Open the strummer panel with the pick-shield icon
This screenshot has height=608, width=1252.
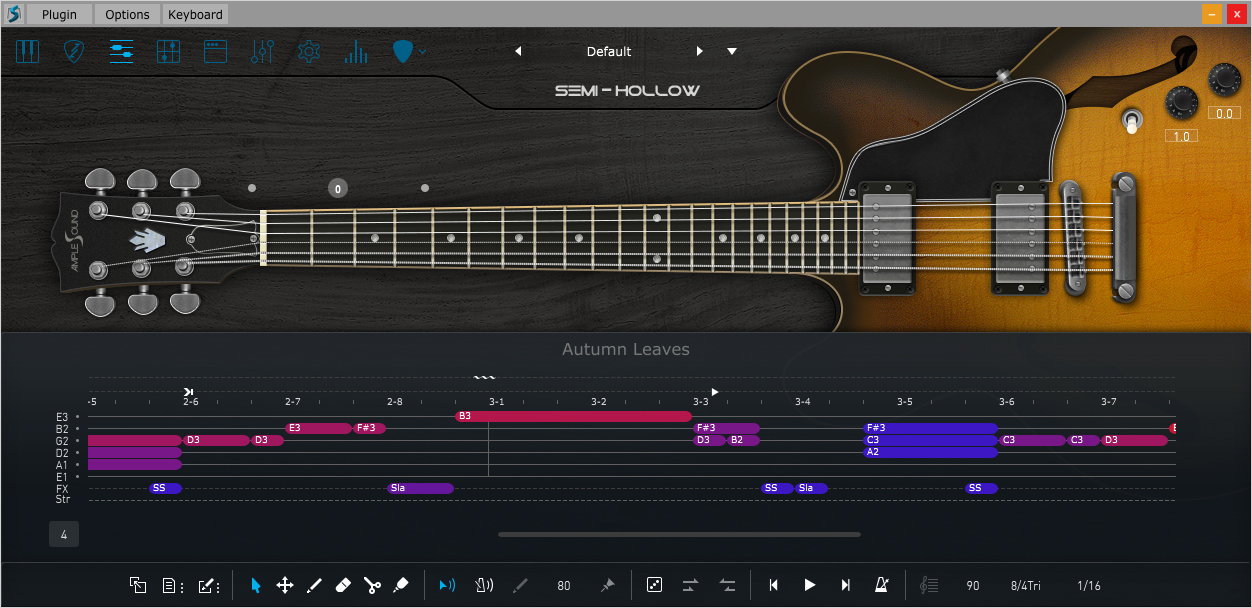[74, 52]
